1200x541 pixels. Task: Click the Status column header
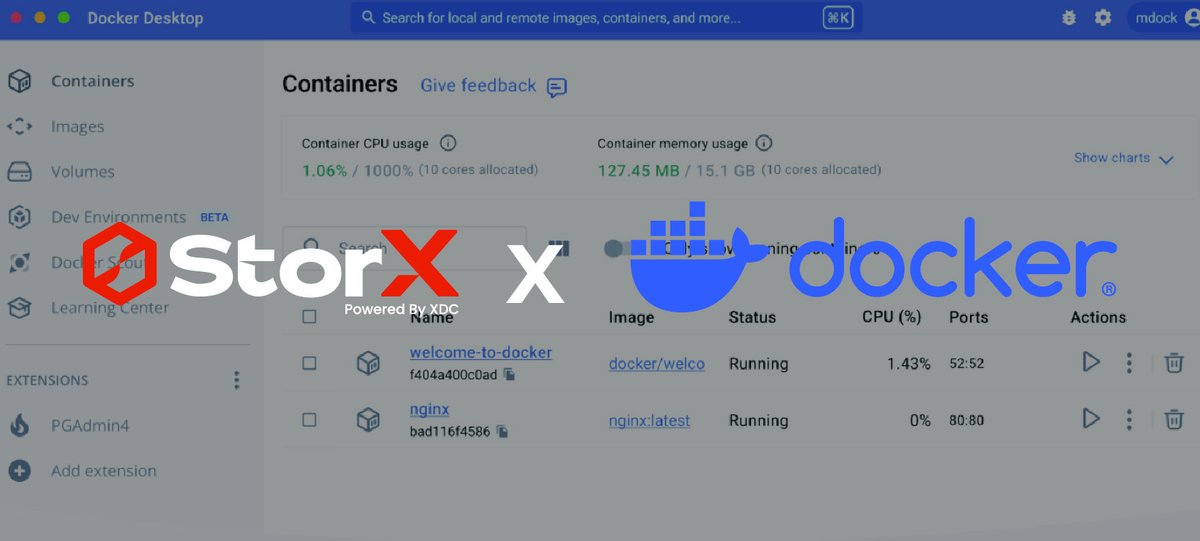[752, 318]
